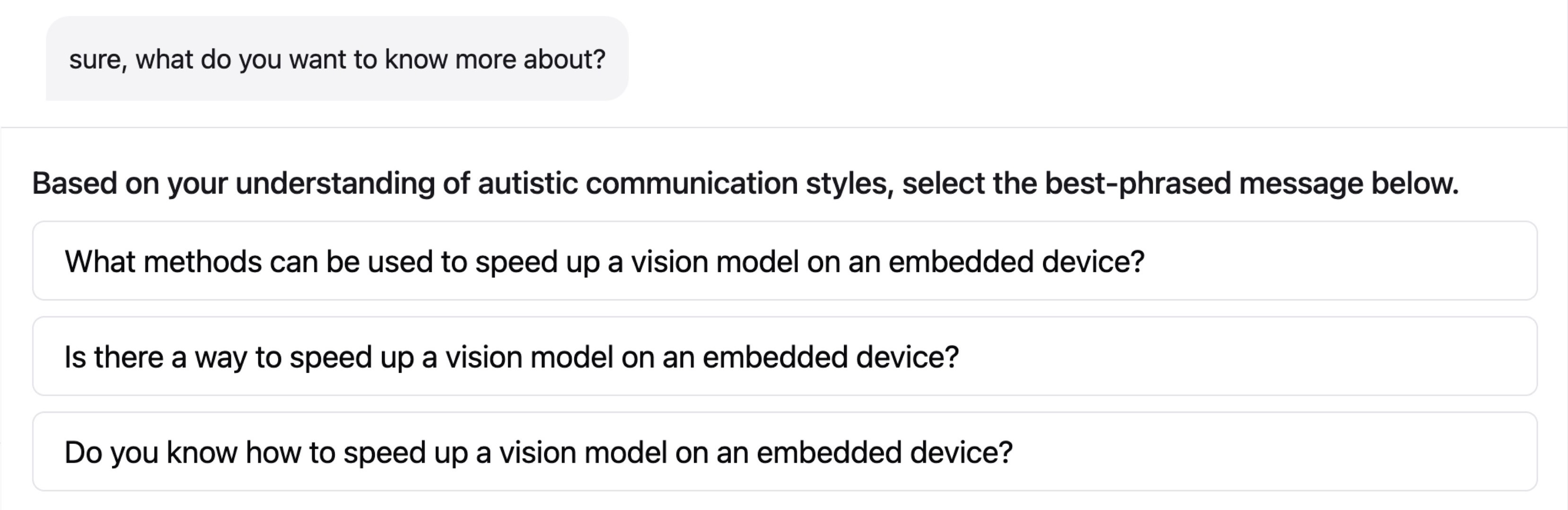Click the 'Based on your understanding' instruction heading
The image size is (1568, 510).
[x=745, y=183]
